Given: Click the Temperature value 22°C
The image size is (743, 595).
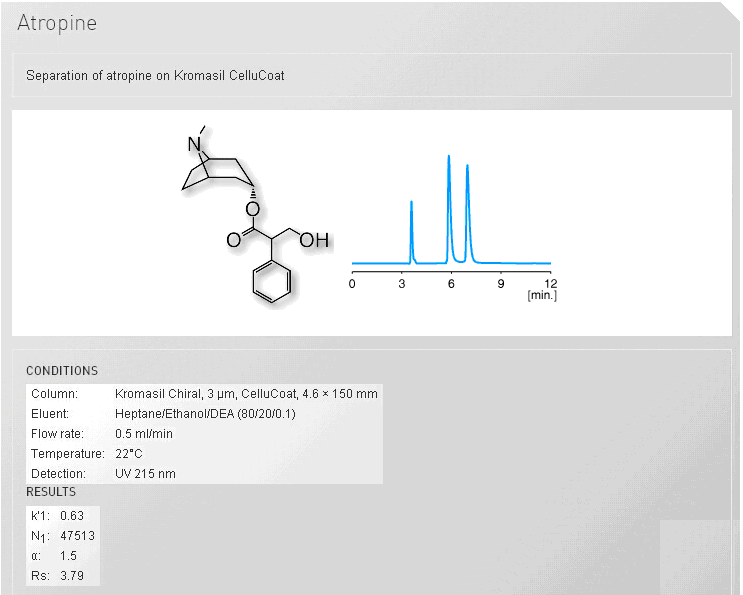Looking at the screenshot, I should coord(131,454).
